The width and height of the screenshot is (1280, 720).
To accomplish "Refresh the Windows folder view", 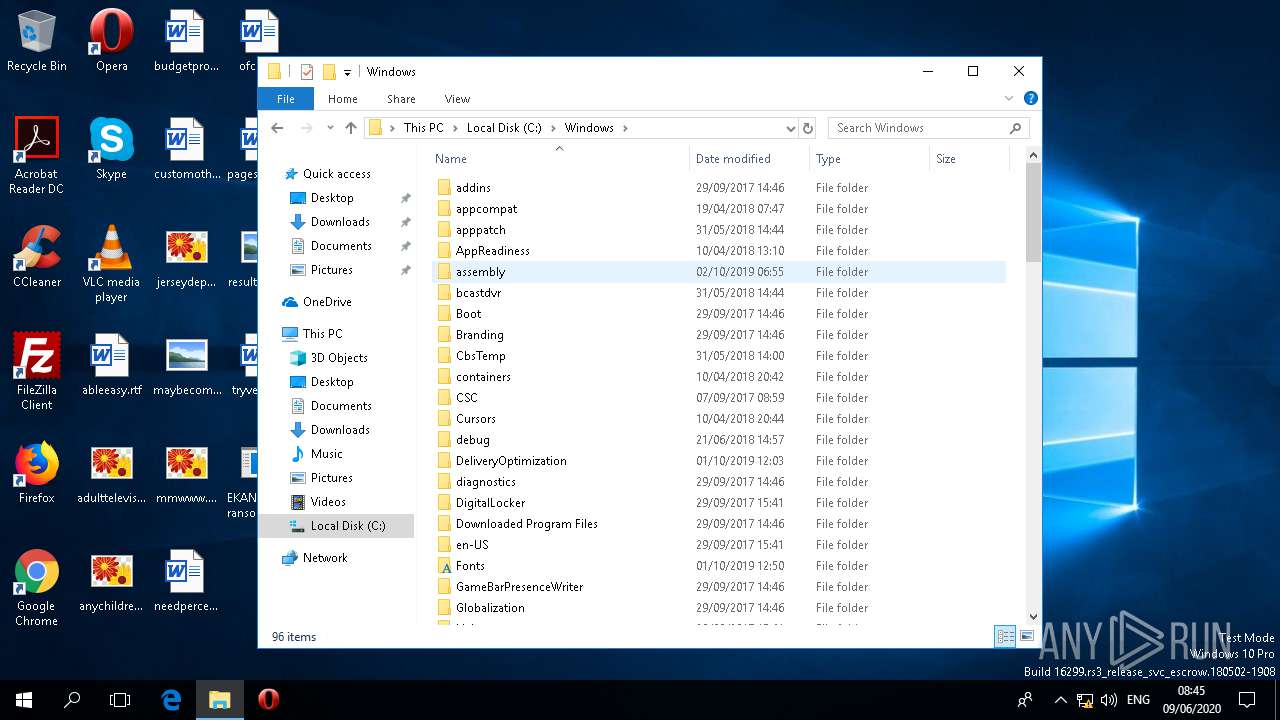I will click(x=808, y=128).
